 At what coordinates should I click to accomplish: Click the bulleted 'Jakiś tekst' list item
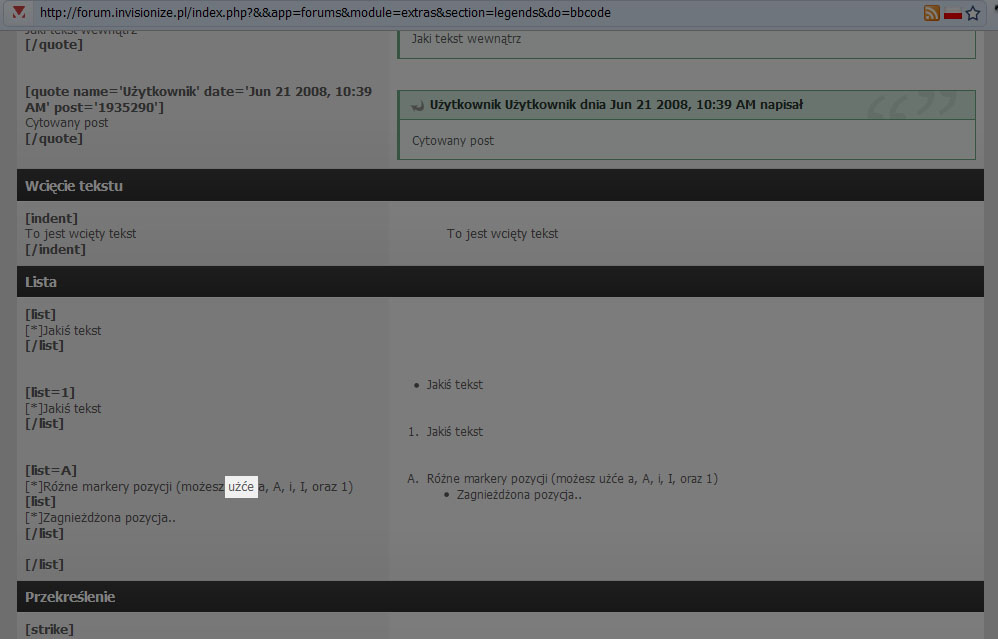(x=454, y=385)
